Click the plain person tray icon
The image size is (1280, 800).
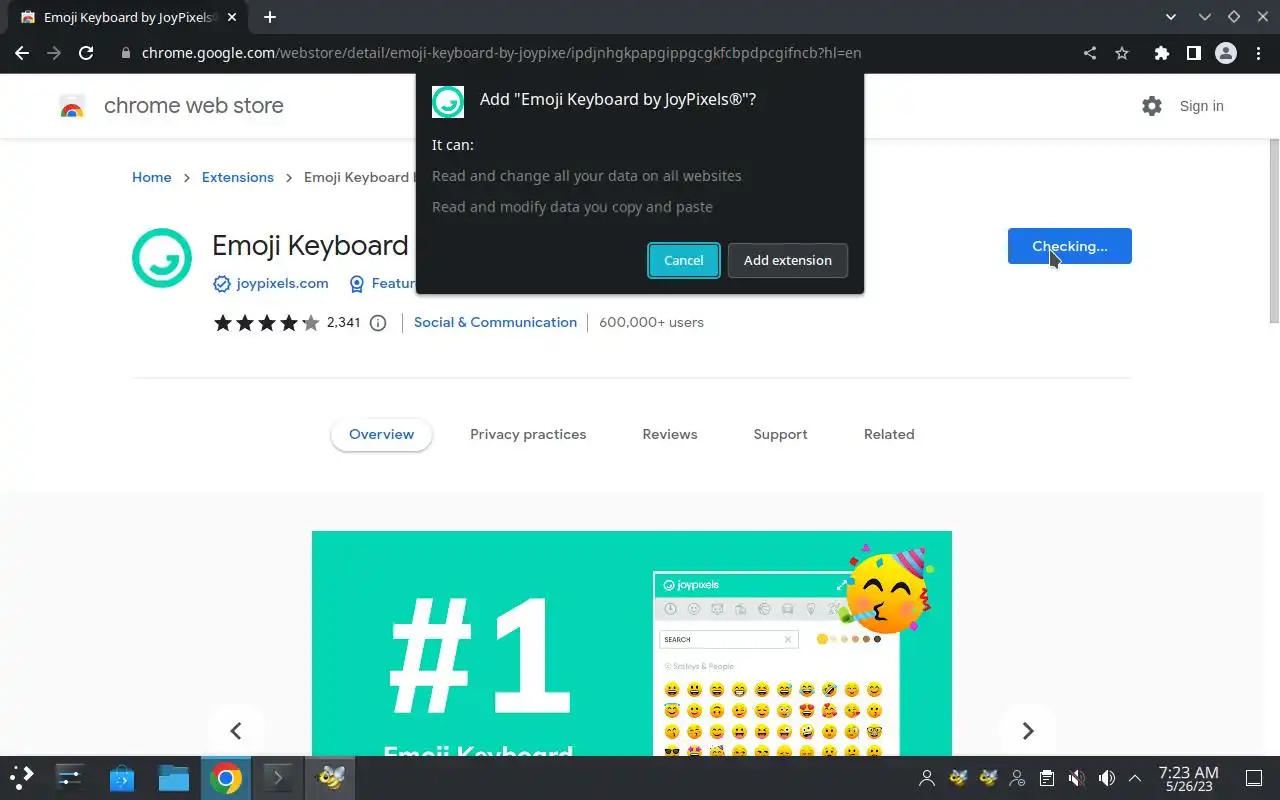pyautogui.click(x=927, y=778)
